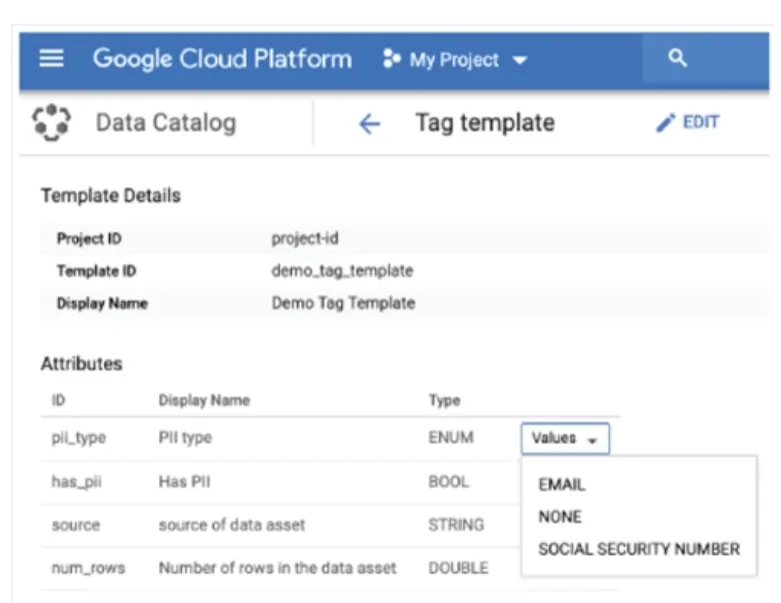Click the EDIT button label
The image size is (781, 603).
(x=701, y=123)
